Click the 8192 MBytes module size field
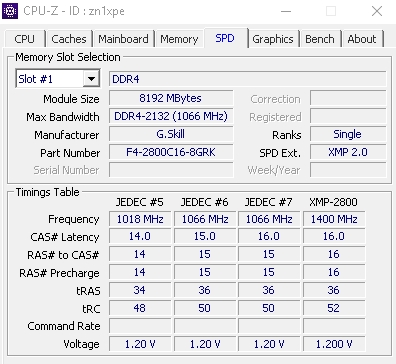The height and width of the screenshot is (364, 396). (171, 98)
